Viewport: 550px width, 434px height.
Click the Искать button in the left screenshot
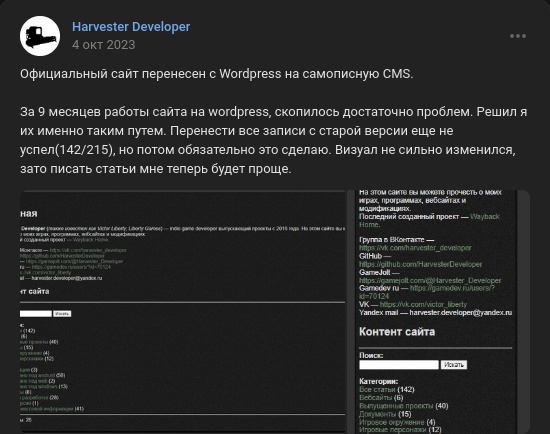62,314
